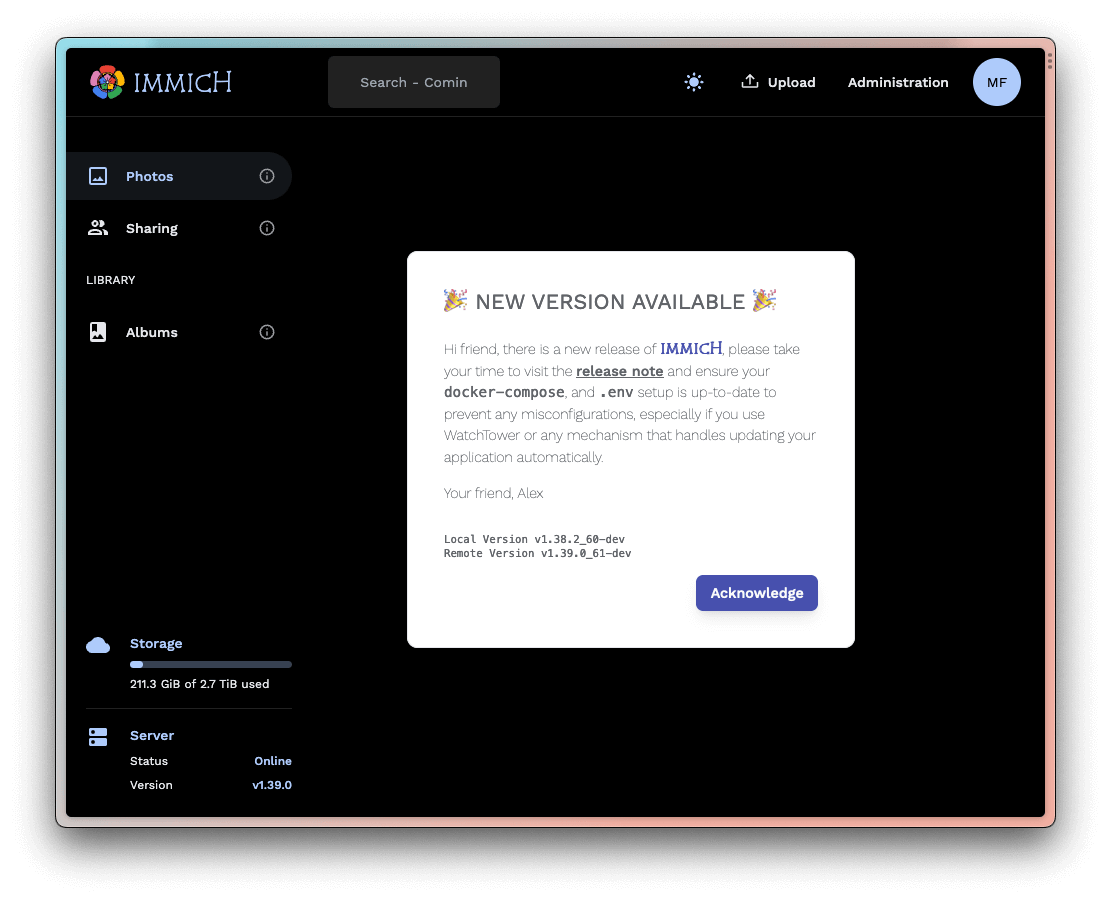Click the Sharing people icon
Viewport: 1111px width, 901px height.
coord(98,228)
